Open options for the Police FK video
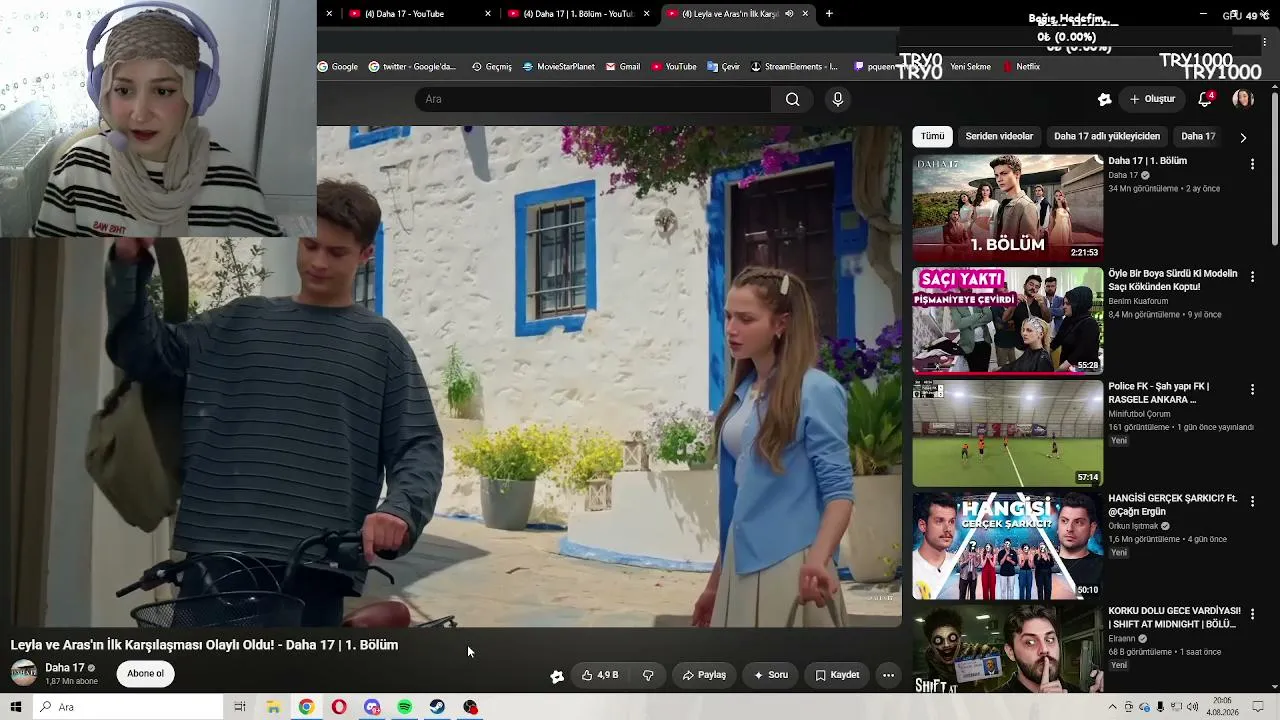 coord(1252,389)
